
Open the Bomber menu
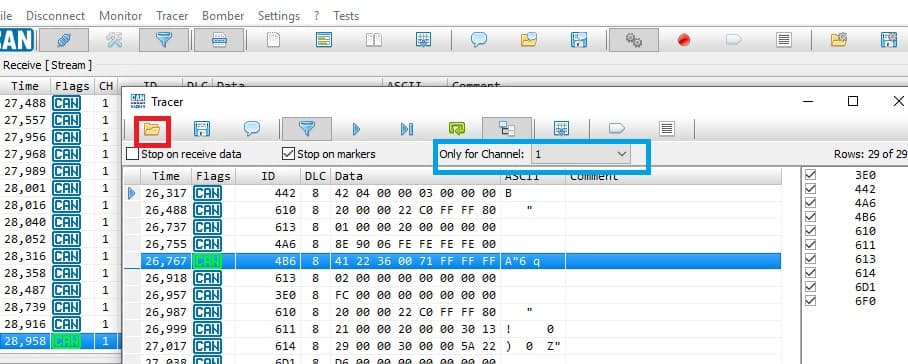pyautogui.click(x=223, y=16)
